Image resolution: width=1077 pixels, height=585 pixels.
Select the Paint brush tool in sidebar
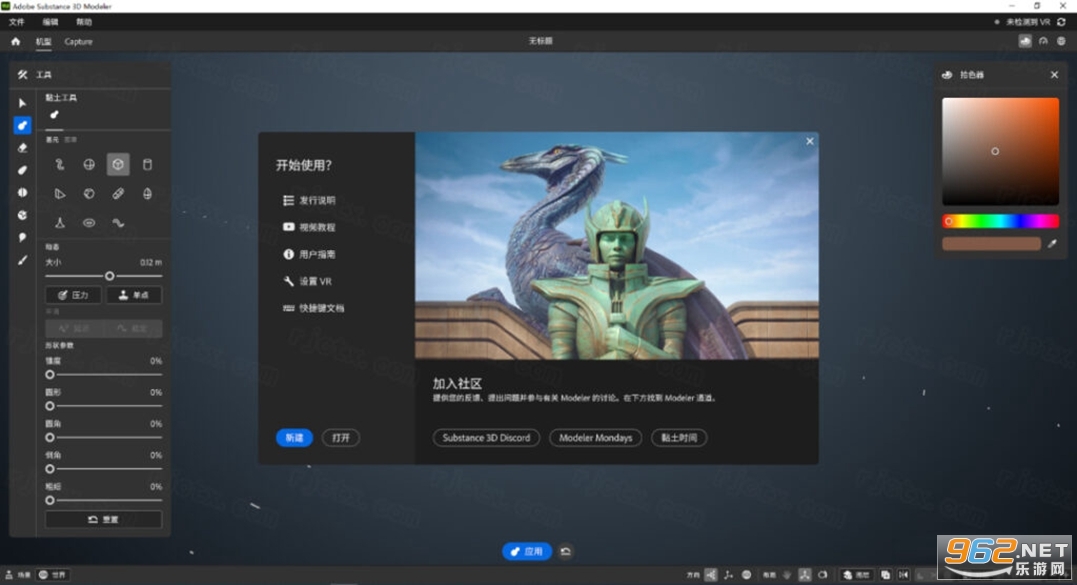(22, 260)
